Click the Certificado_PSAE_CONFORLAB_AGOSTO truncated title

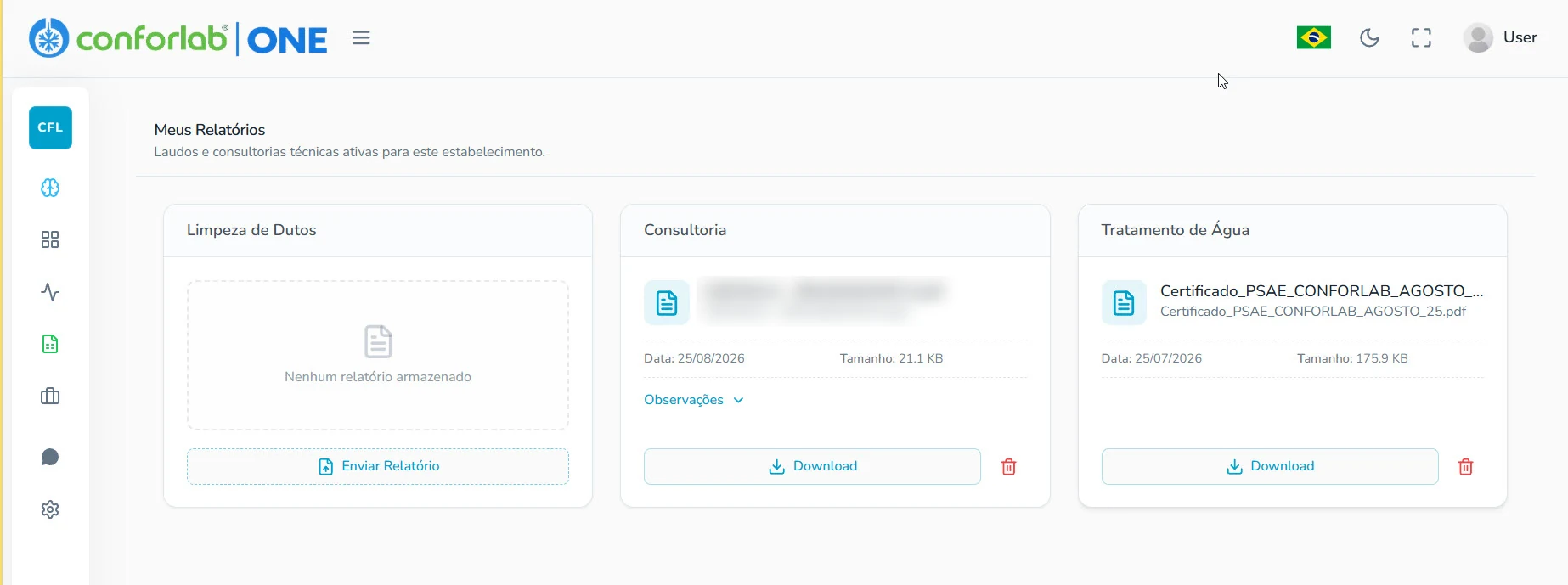click(x=1322, y=291)
